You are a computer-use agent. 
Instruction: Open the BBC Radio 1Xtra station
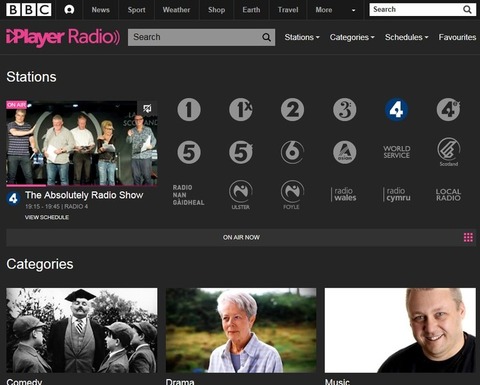point(241,110)
